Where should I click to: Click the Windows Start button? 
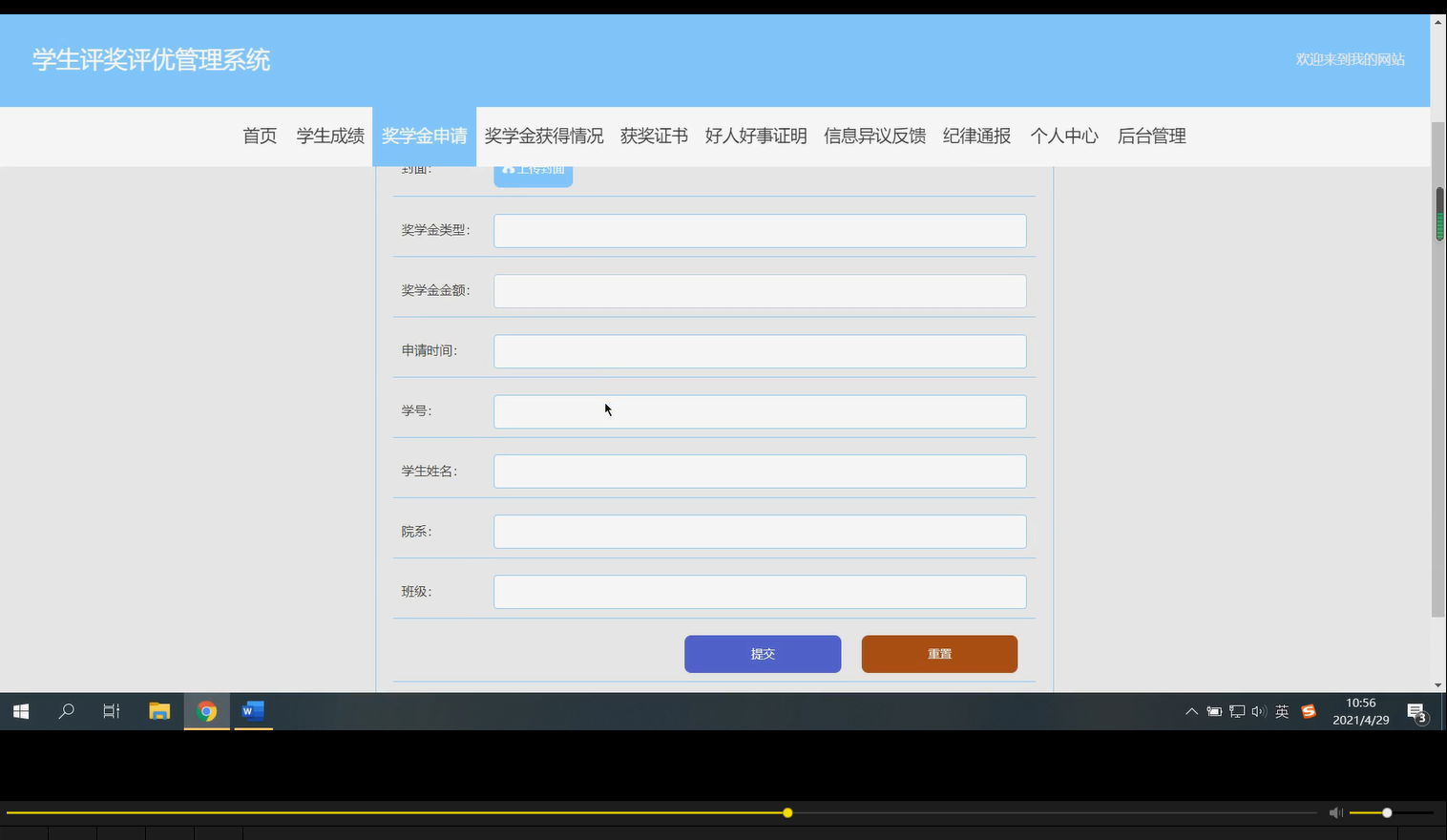tap(20, 711)
